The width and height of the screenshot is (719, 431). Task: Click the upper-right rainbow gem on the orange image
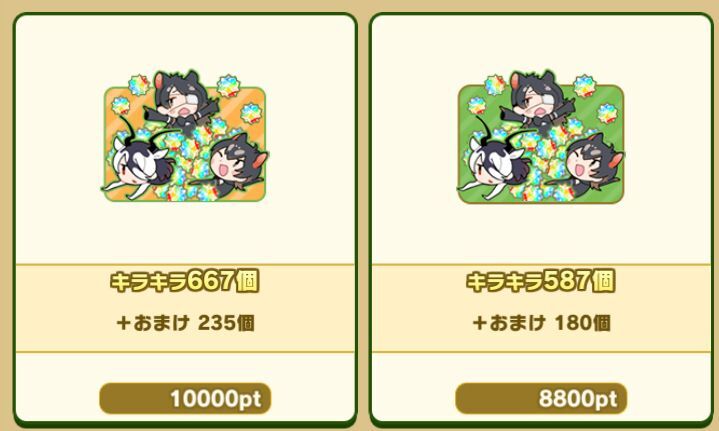coord(228,86)
